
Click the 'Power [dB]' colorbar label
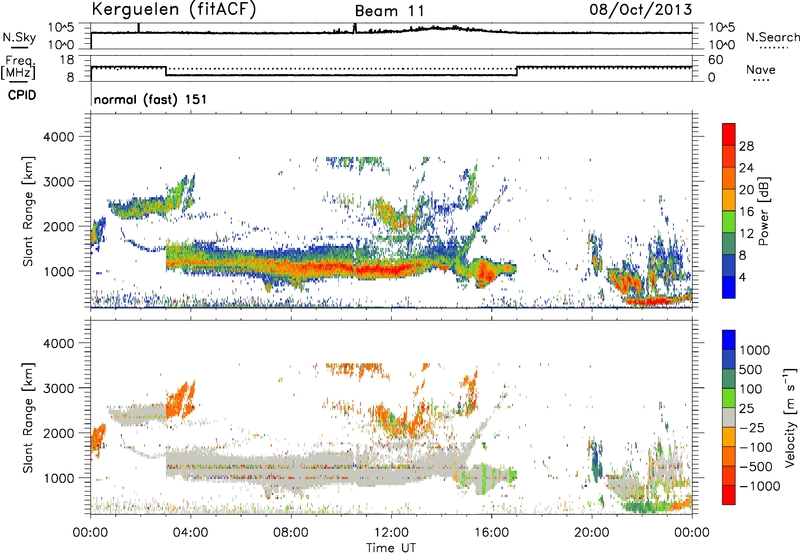[763, 211]
